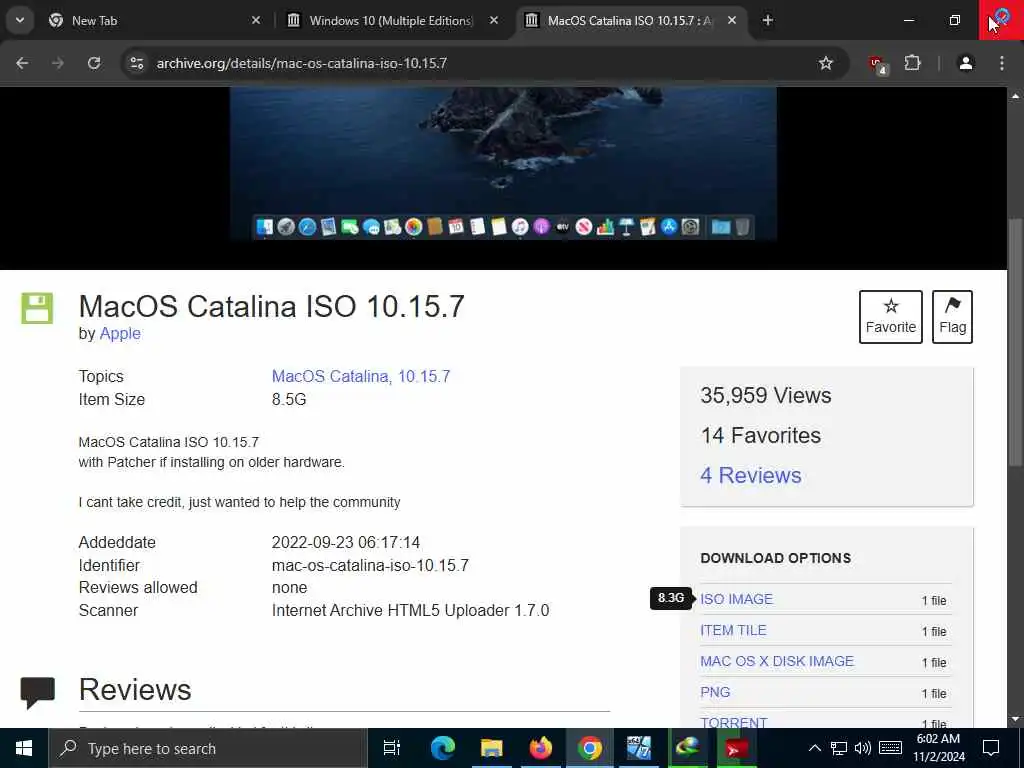Viewport: 1024px width, 768px height.
Task: Open Task View on taskbar
Action: (x=391, y=748)
